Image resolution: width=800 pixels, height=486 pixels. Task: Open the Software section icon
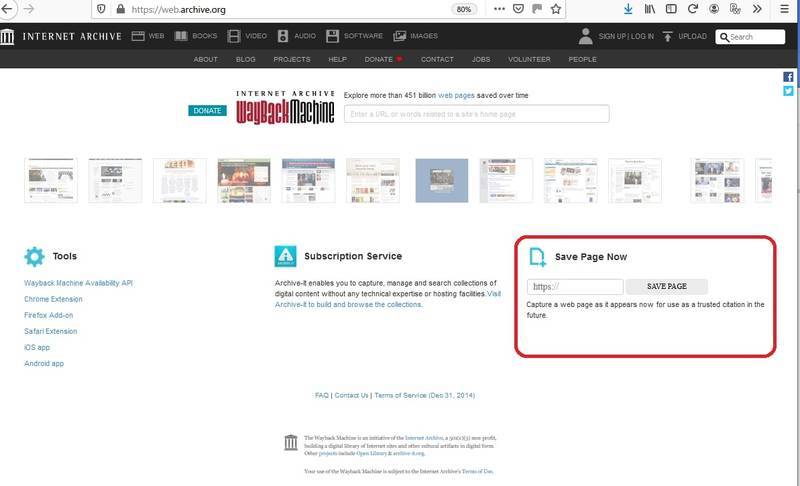click(x=332, y=36)
